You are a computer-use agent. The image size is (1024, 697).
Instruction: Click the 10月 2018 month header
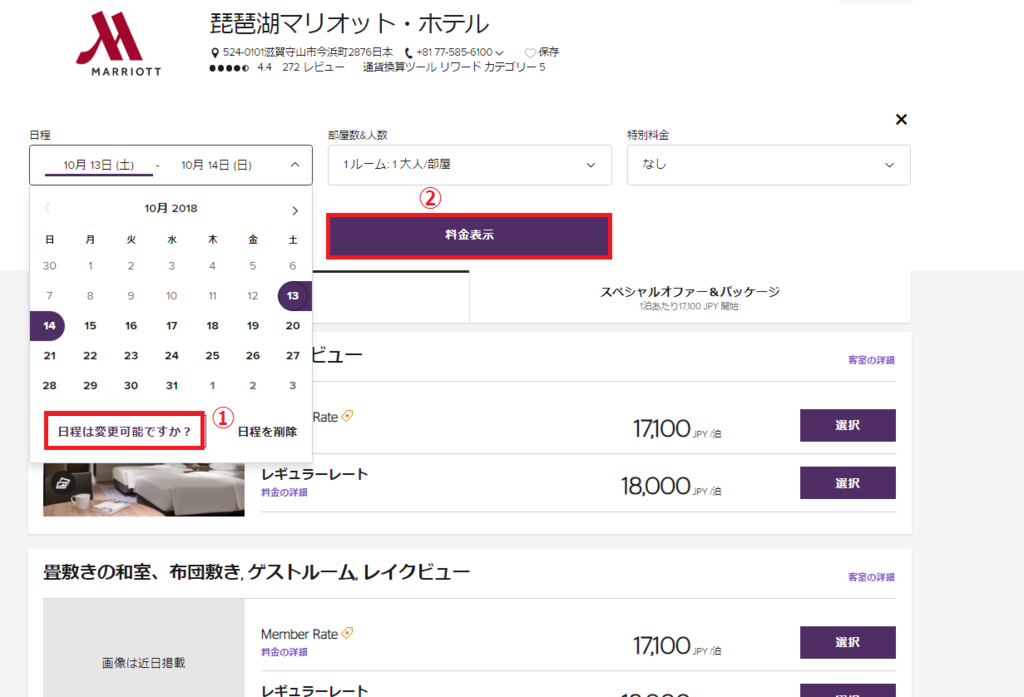click(171, 208)
